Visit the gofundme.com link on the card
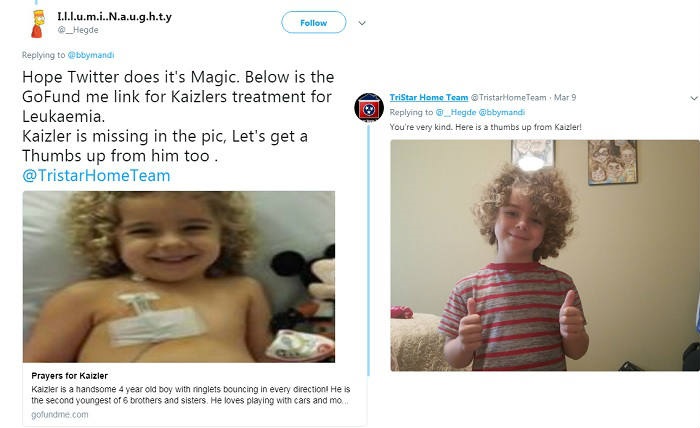 coord(59,413)
